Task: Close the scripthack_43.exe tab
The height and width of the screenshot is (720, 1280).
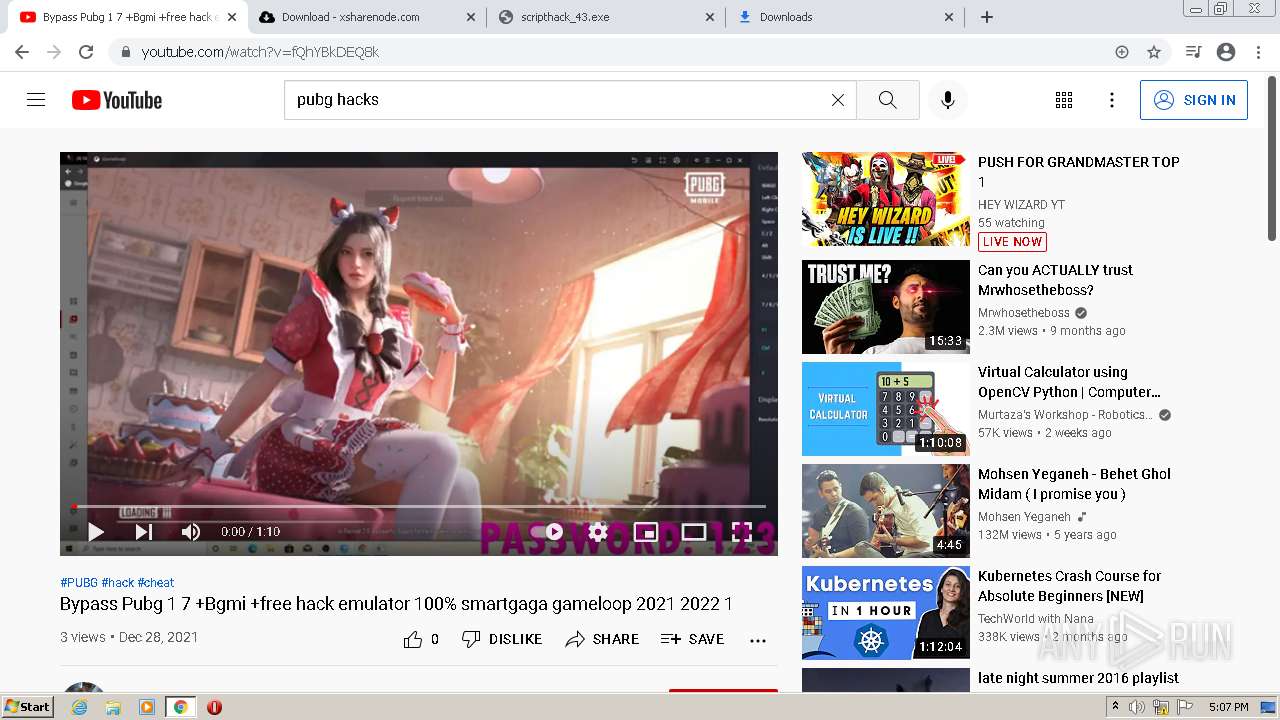Action: pyautogui.click(x=710, y=17)
